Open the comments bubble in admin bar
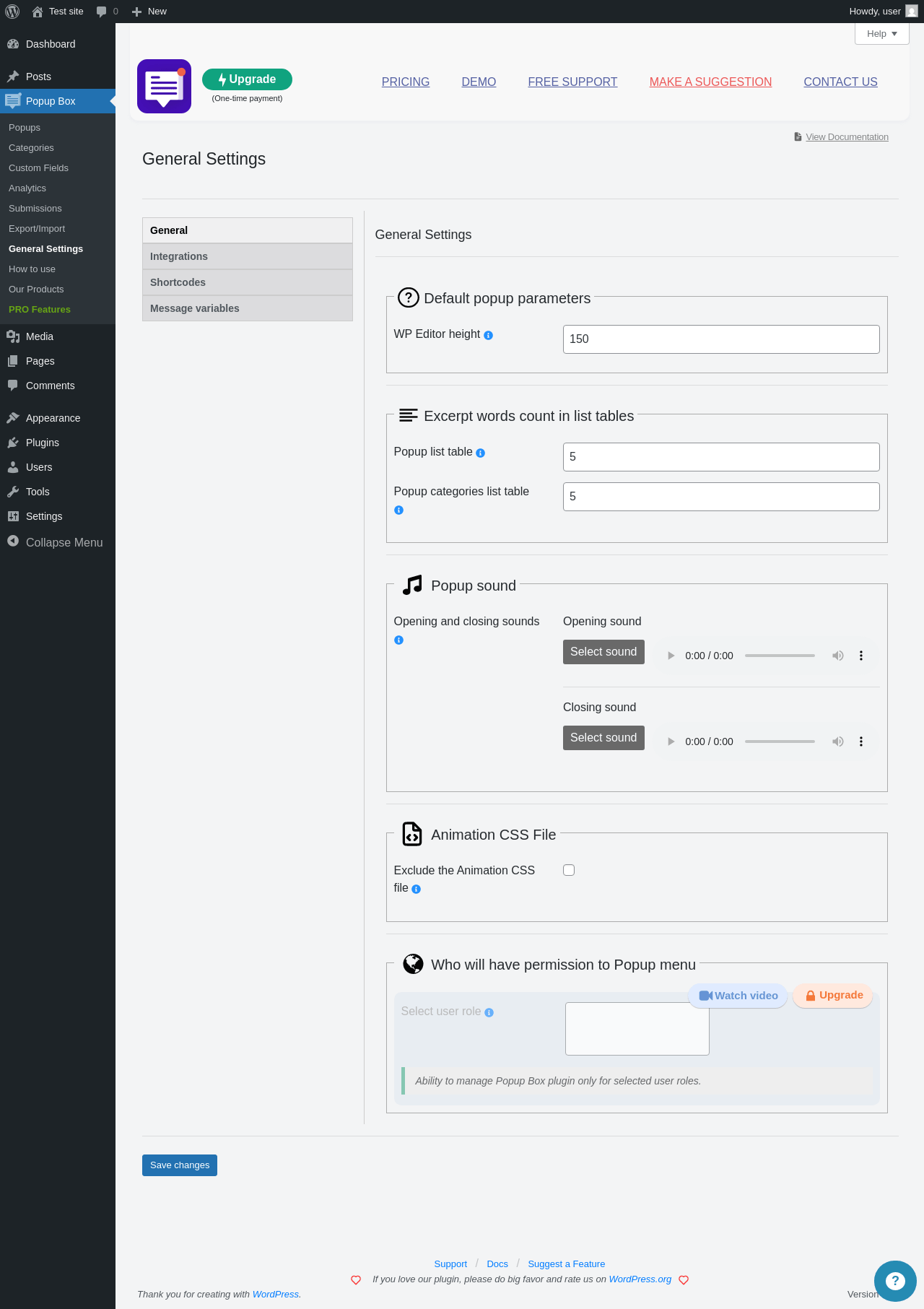The image size is (924, 1309). pyautogui.click(x=102, y=12)
